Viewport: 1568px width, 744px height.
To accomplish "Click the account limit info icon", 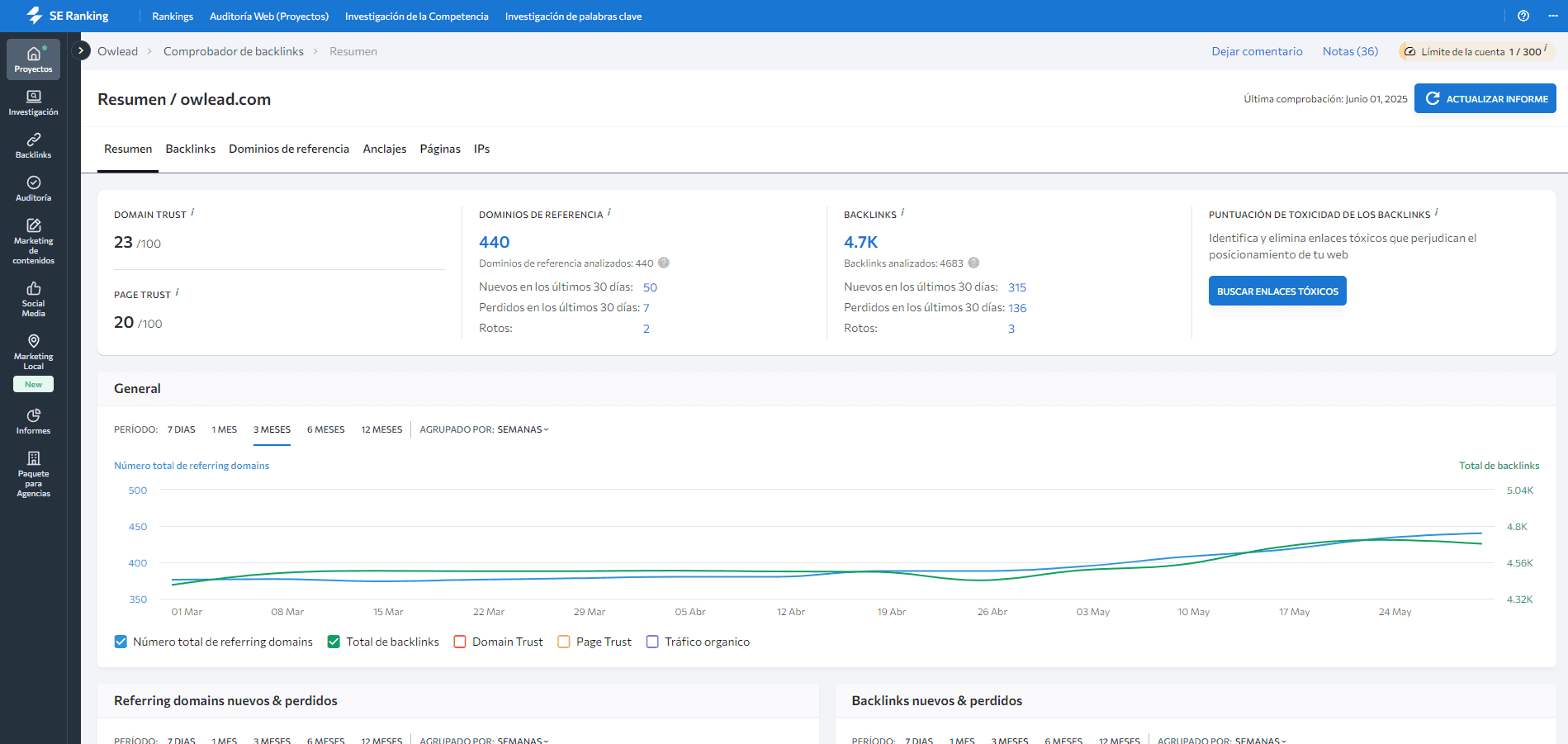I will pyautogui.click(x=1546, y=49).
